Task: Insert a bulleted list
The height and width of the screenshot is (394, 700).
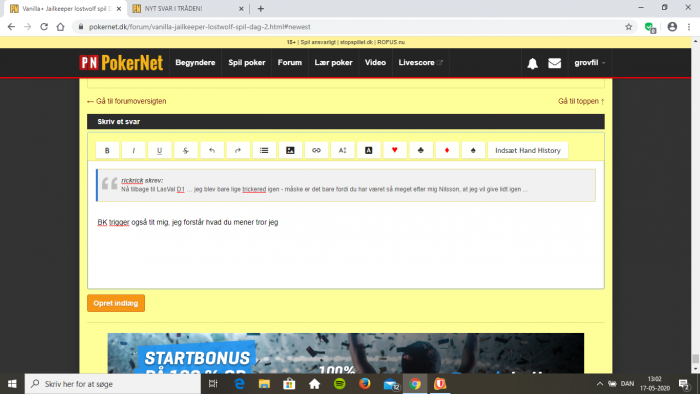Action: pyautogui.click(x=264, y=150)
